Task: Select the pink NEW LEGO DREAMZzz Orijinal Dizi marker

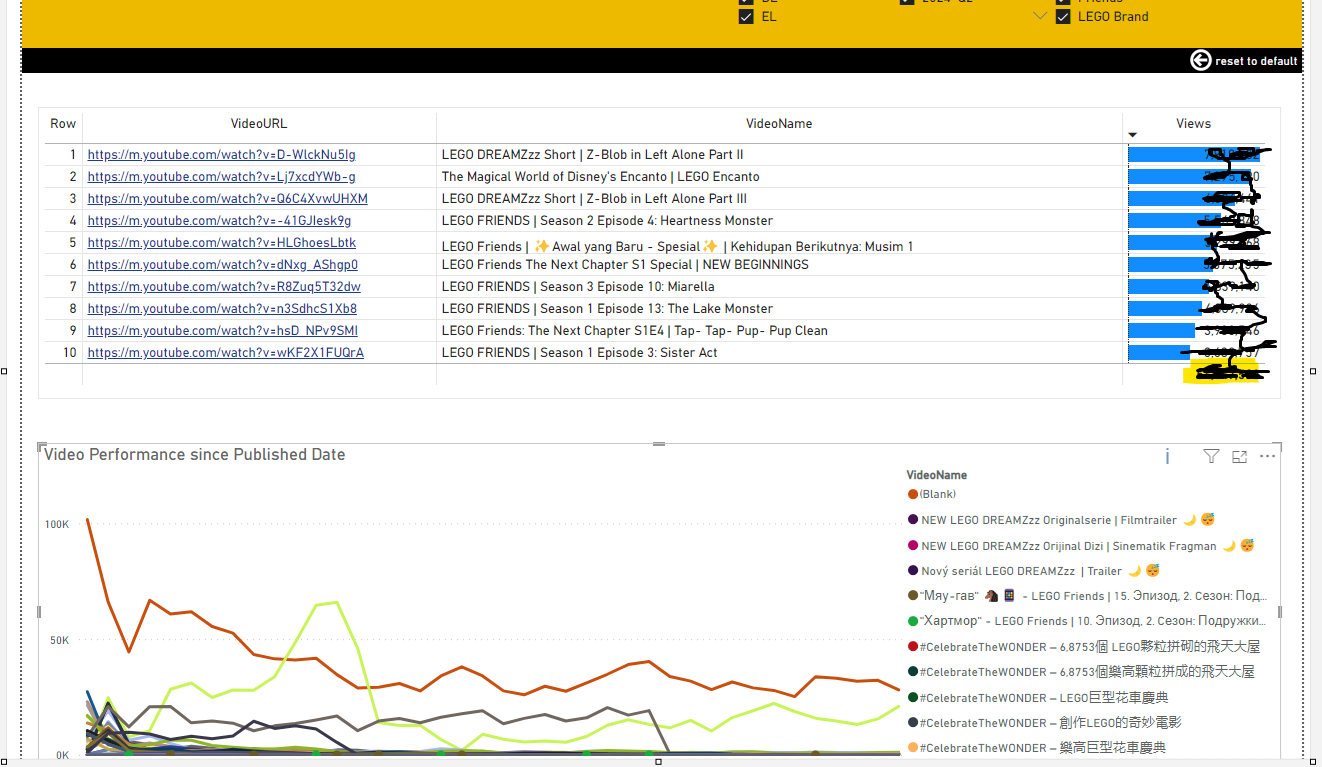Action: (x=912, y=545)
